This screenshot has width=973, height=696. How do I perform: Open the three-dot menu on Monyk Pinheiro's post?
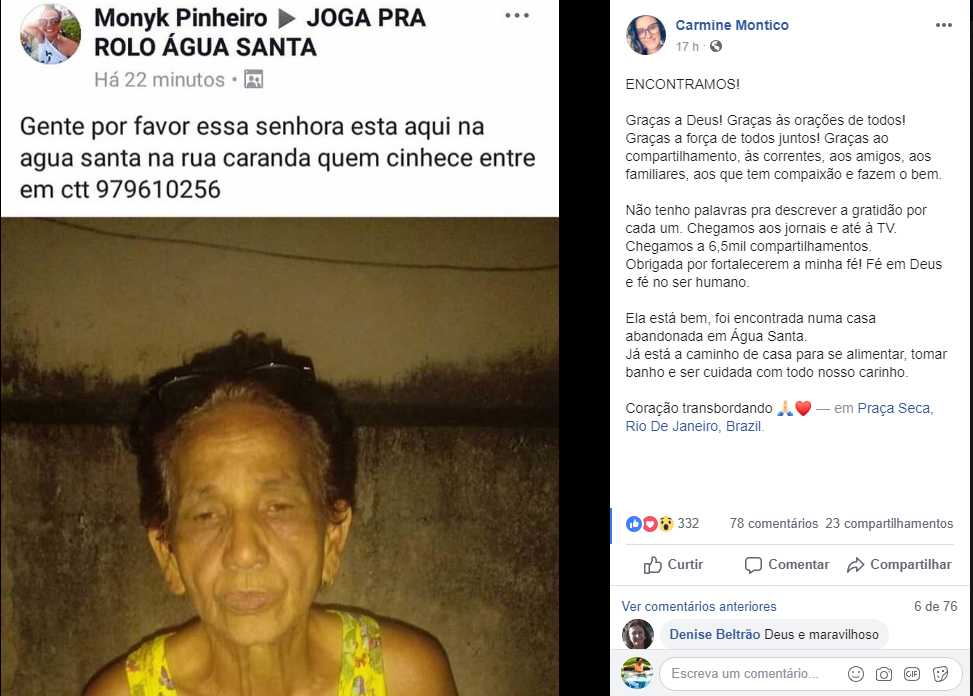click(517, 16)
